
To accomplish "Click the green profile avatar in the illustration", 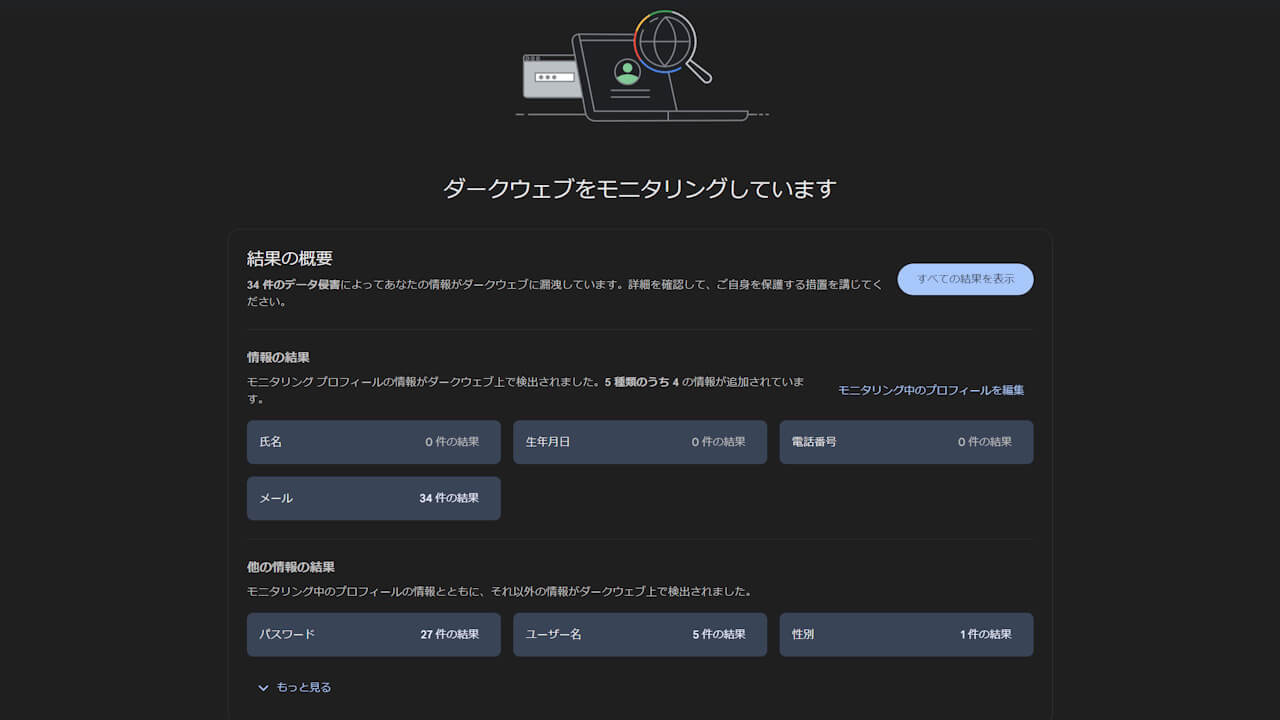I will 627,73.
